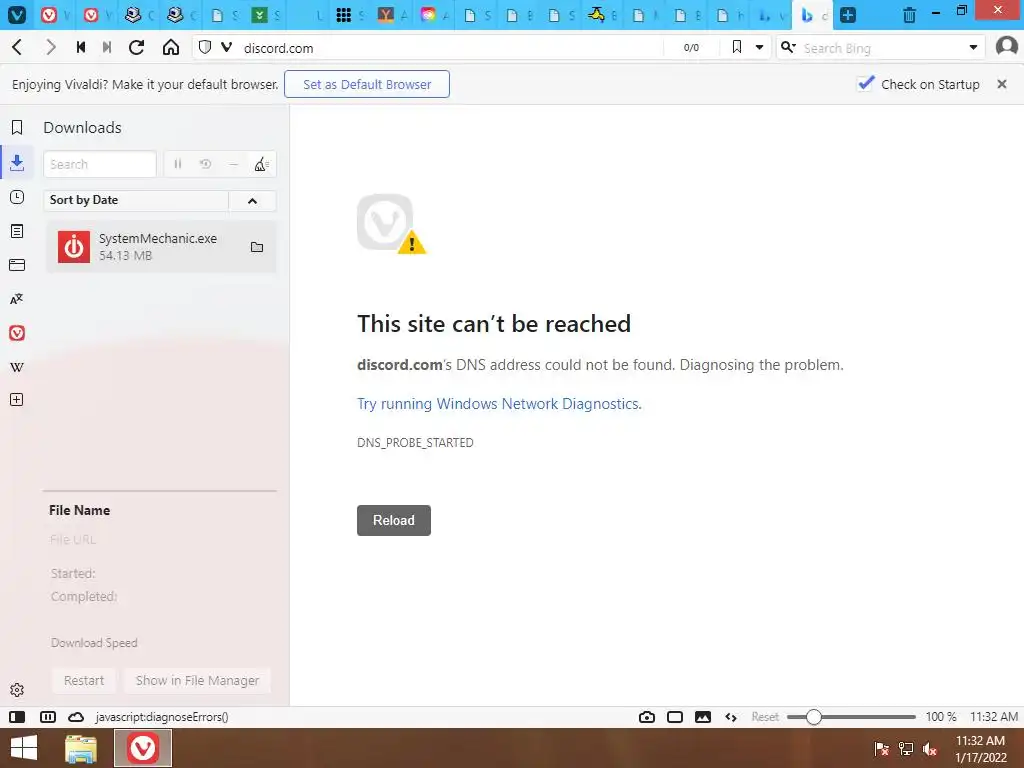The width and height of the screenshot is (1024, 768).
Task: Uncheck Check on Startup checkbox
Action: click(865, 84)
